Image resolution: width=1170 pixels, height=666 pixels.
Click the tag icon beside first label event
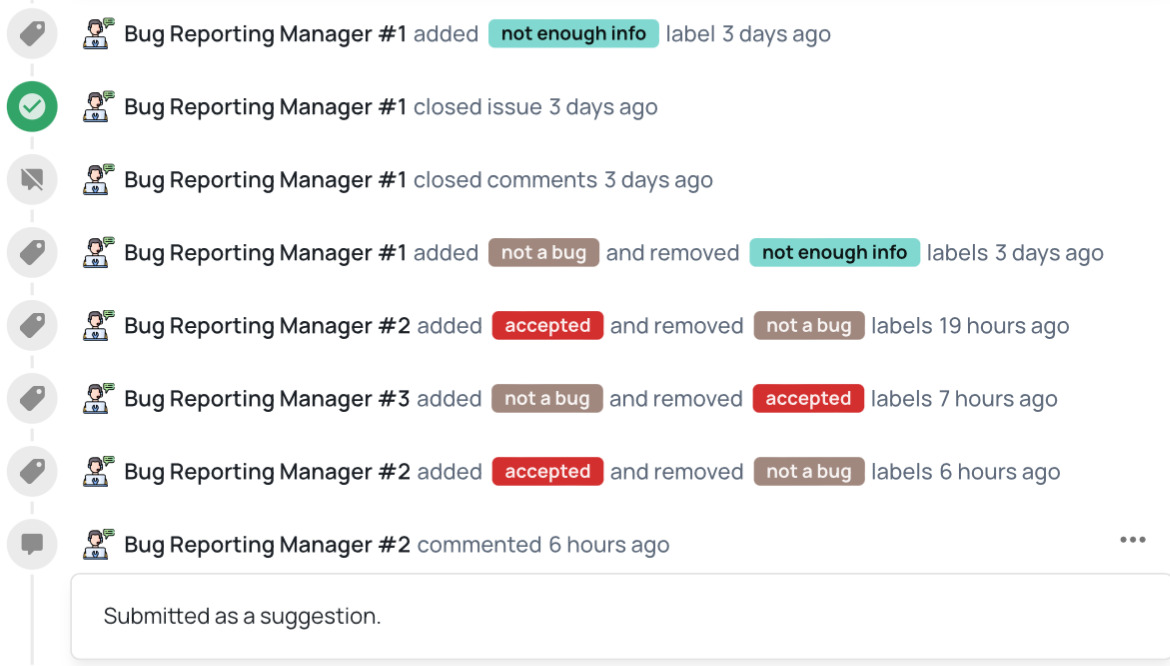click(x=32, y=34)
